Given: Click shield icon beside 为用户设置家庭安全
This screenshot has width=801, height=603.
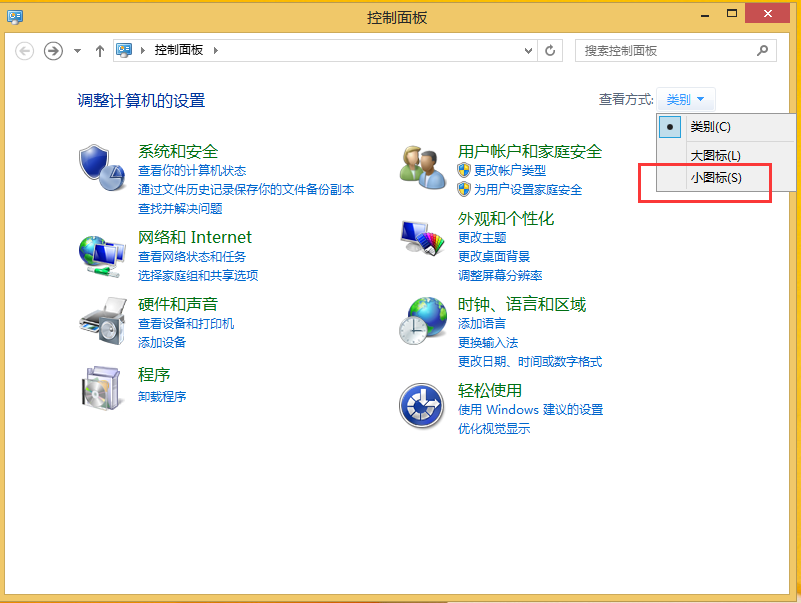Looking at the screenshot, I should coord(464,189).
